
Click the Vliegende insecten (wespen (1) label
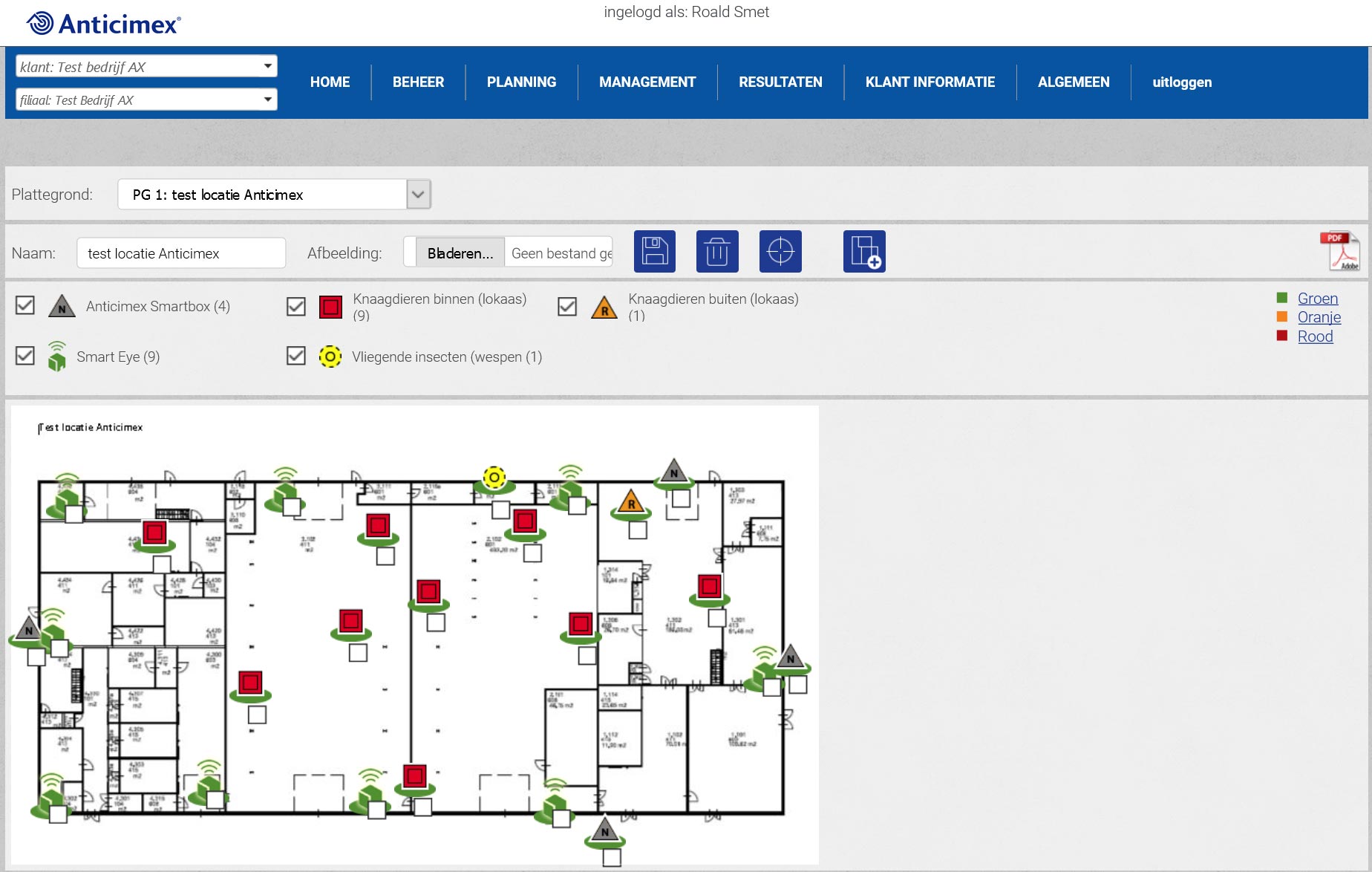(447, 357)
